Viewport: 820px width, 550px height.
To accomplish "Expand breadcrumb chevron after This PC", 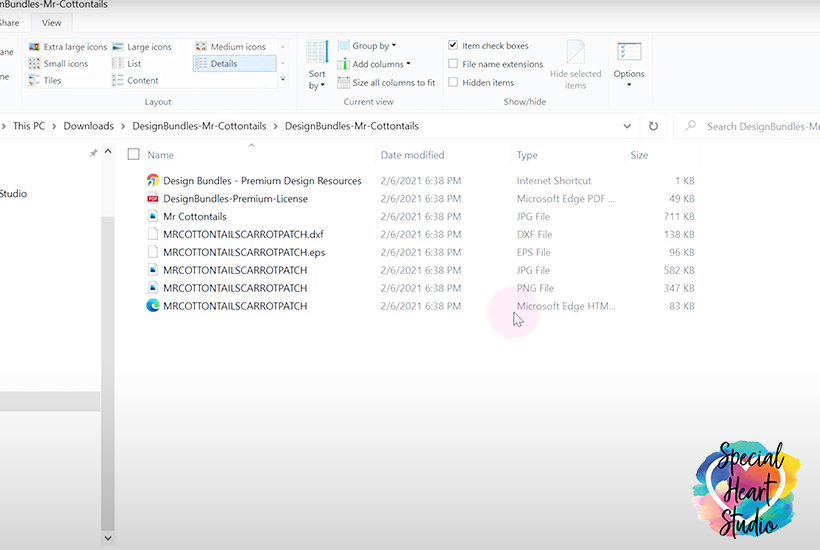I will 54,126.
